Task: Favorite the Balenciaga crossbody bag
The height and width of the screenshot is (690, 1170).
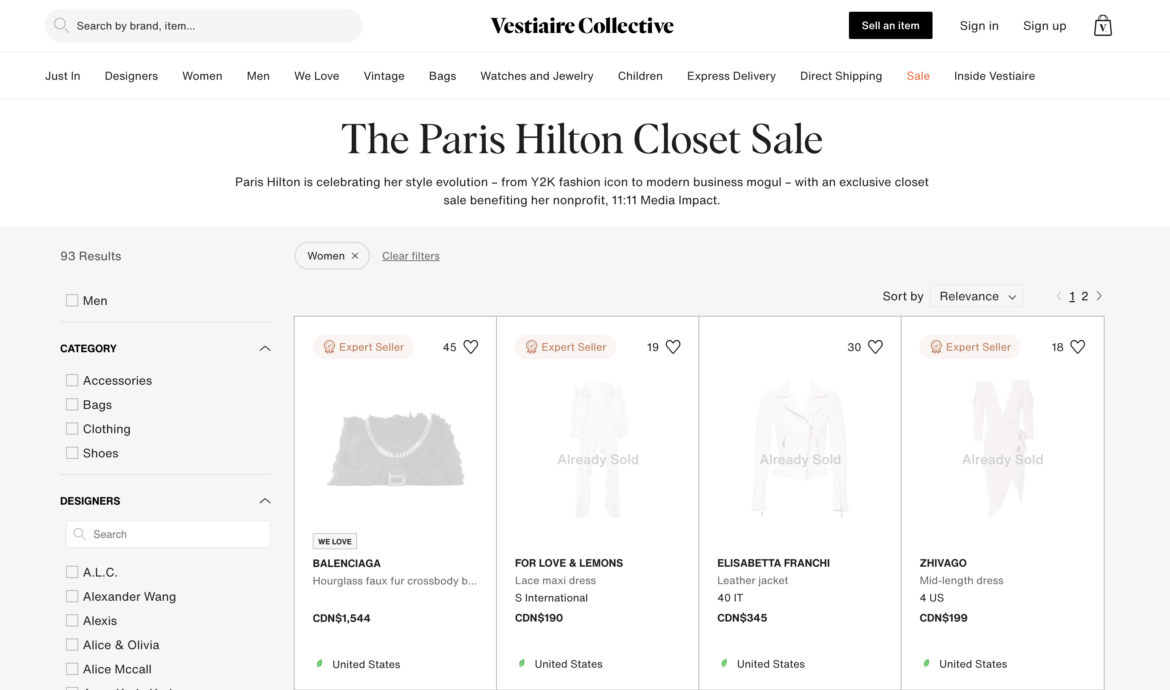Action: [x=472, y=346]
